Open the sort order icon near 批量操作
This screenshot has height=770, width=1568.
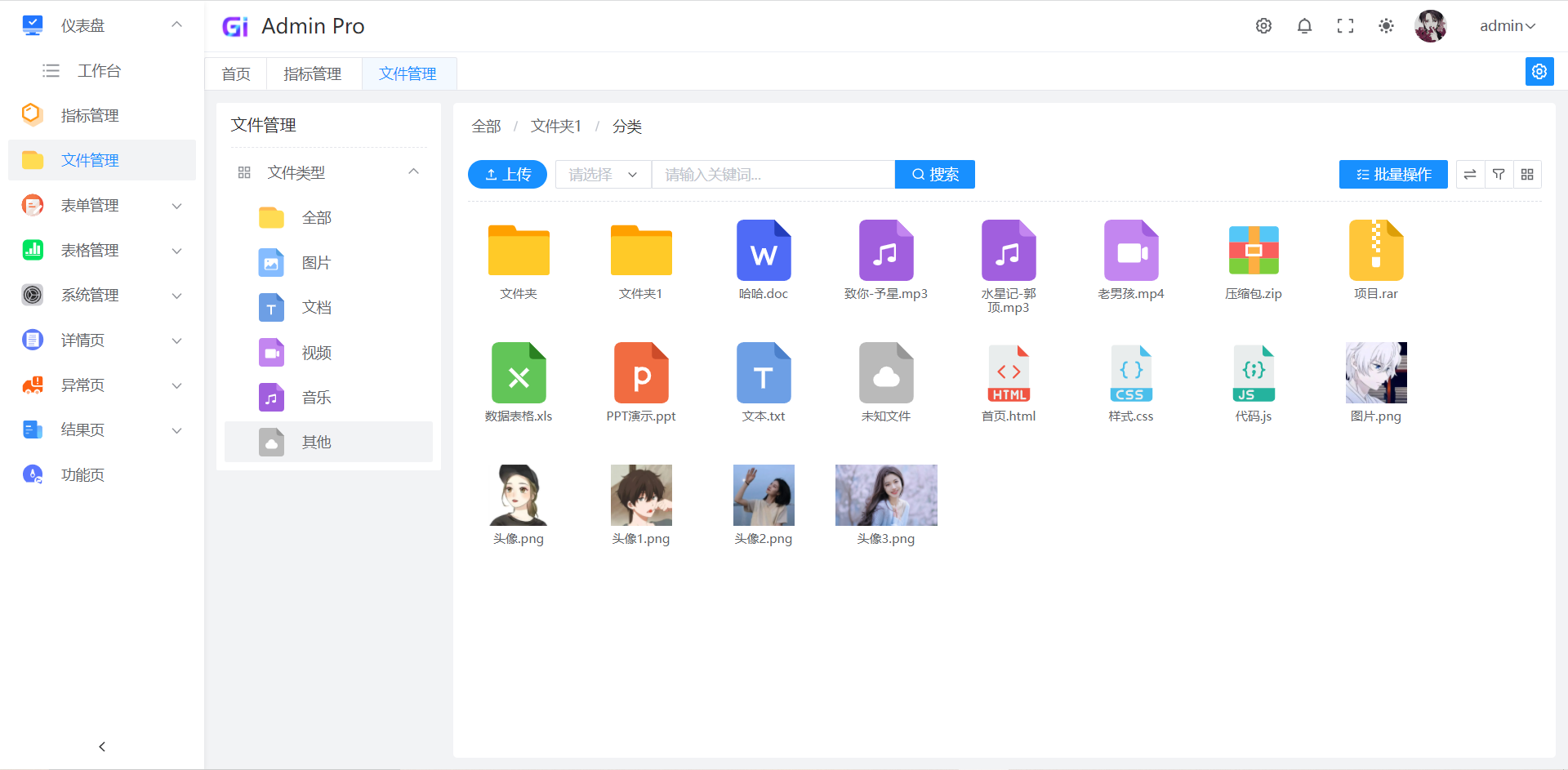point(1469,174)
